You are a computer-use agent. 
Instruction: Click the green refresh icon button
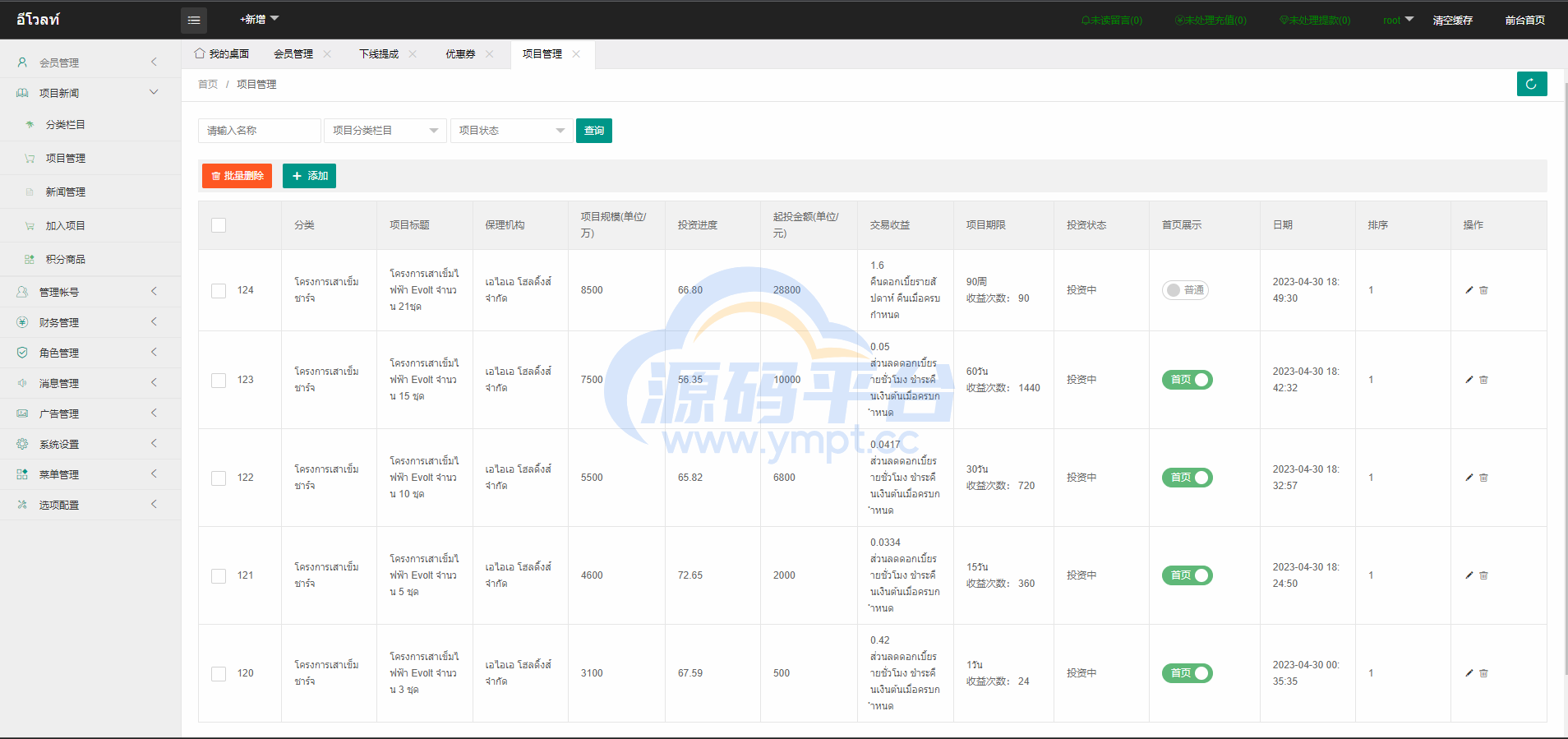[1532, 84]
